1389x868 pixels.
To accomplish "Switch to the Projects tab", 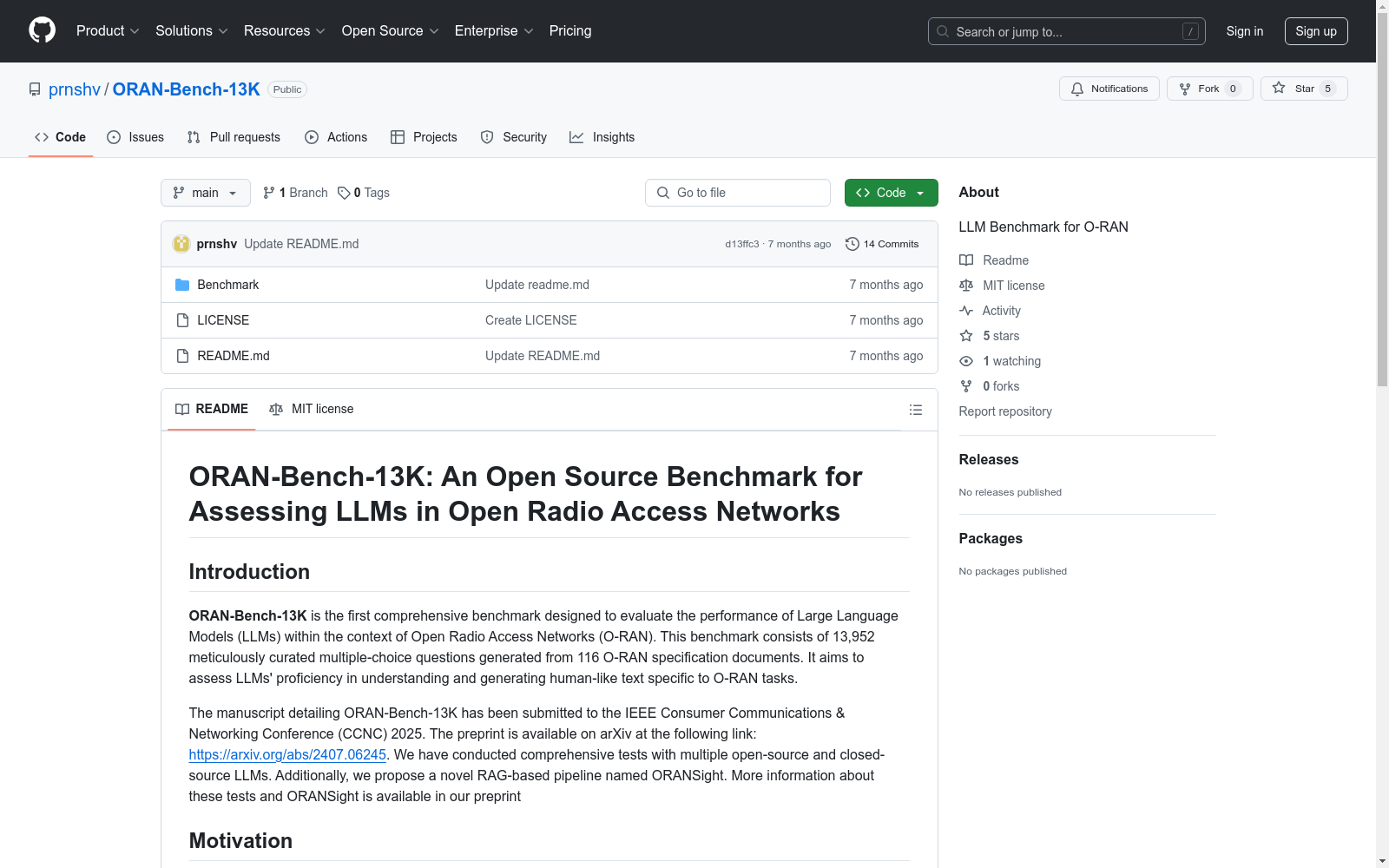I will (x=424, y=137).
